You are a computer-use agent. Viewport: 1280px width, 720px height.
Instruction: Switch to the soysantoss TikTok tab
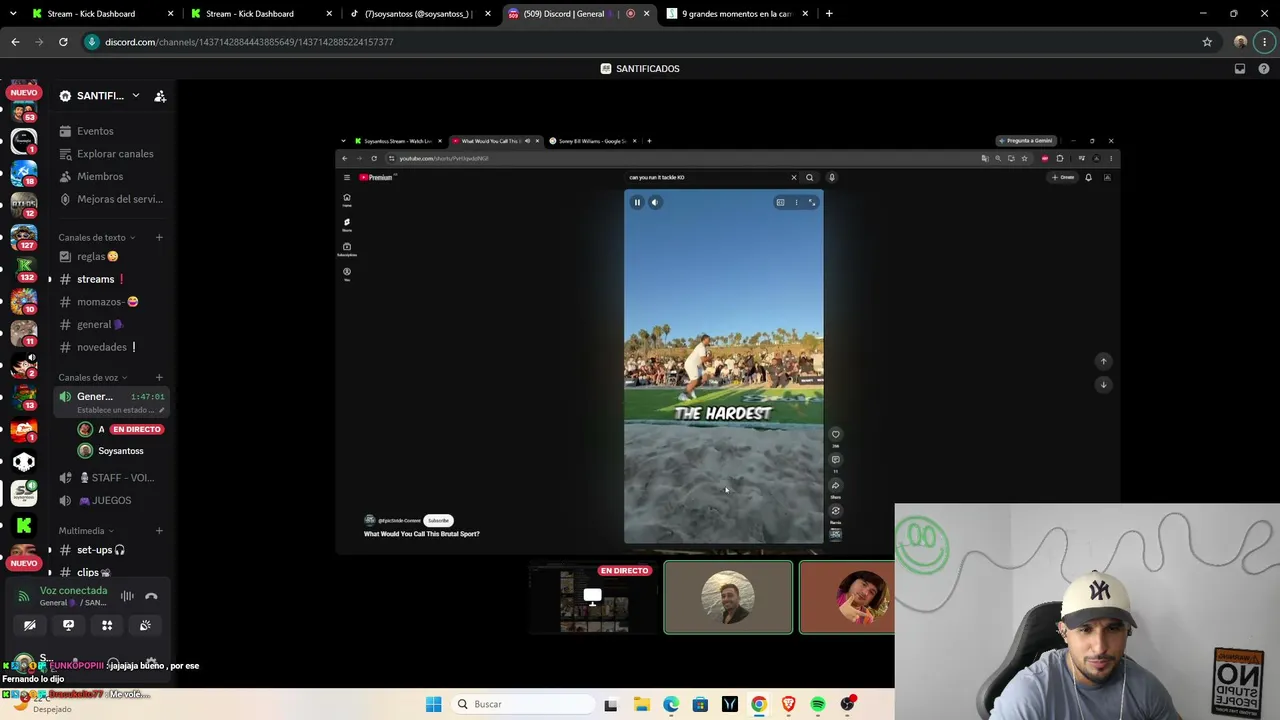(x=418, y=14)
